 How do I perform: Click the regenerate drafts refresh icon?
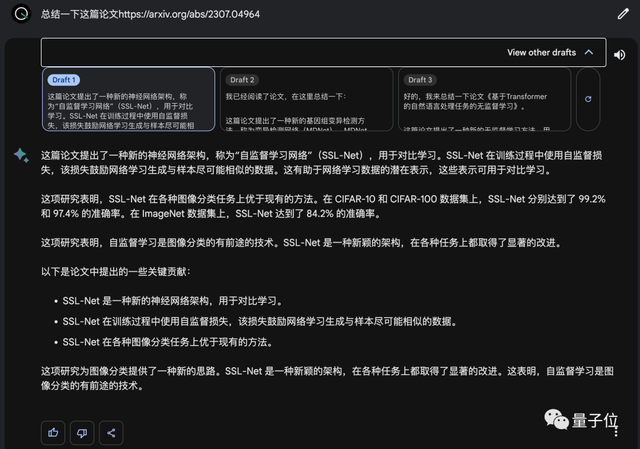[588, 99]
